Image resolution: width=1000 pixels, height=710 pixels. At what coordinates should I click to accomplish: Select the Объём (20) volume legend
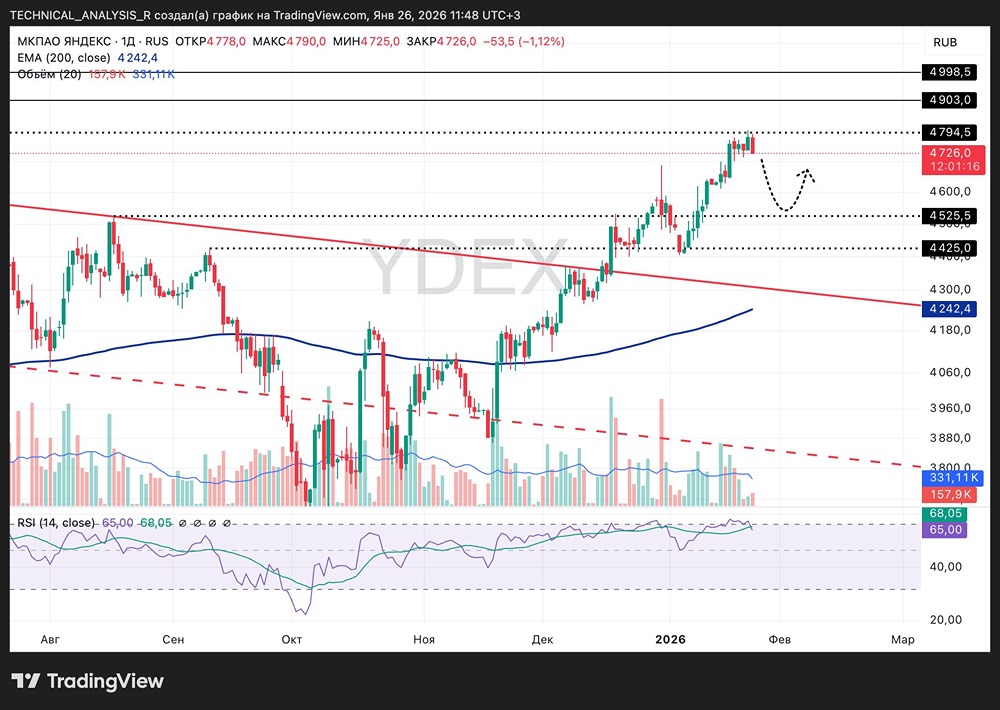click(x=49, y=75)
